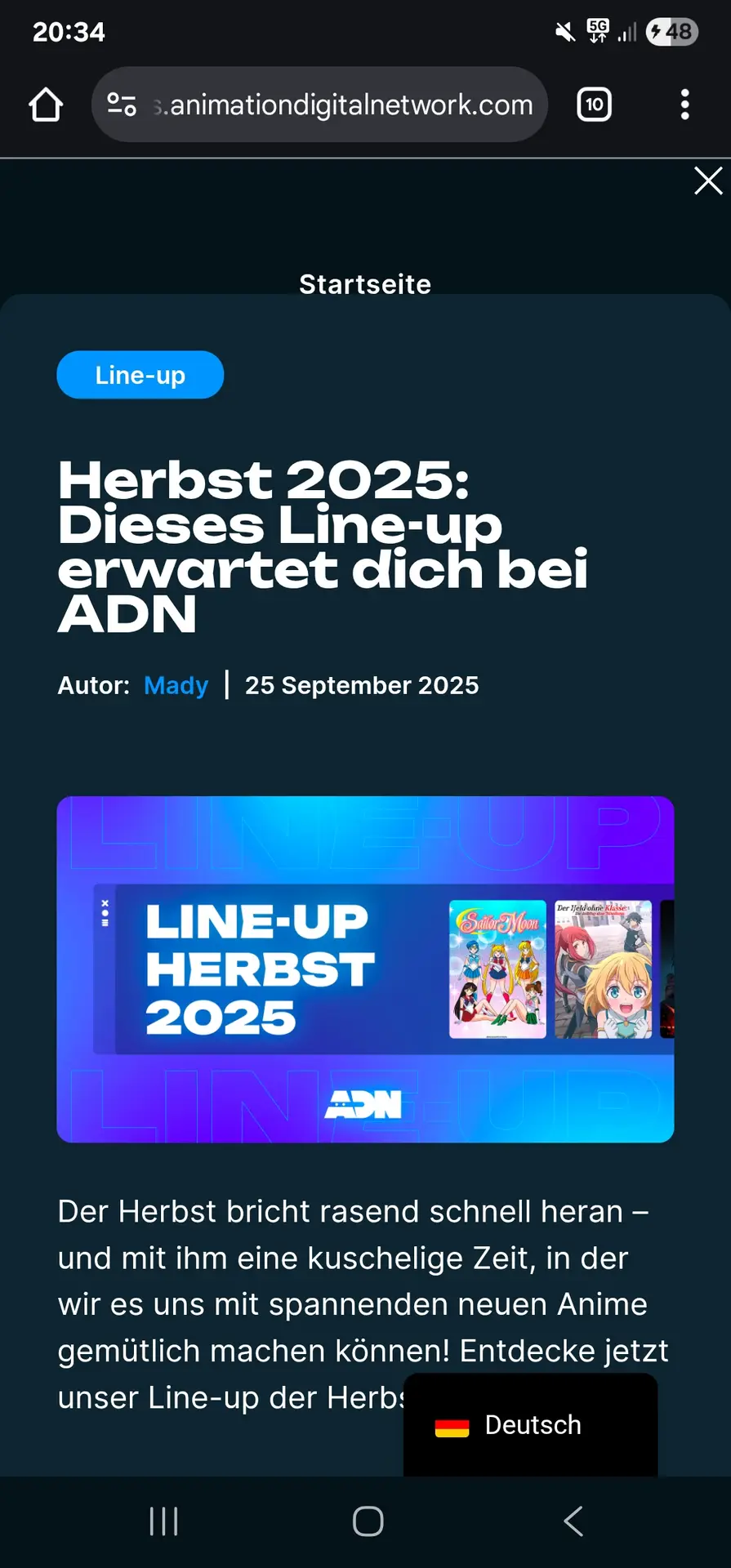The width and height of the screenshot is (731, 1568).
Task: Tap the battery status indicator
Action: pos(671,32)
